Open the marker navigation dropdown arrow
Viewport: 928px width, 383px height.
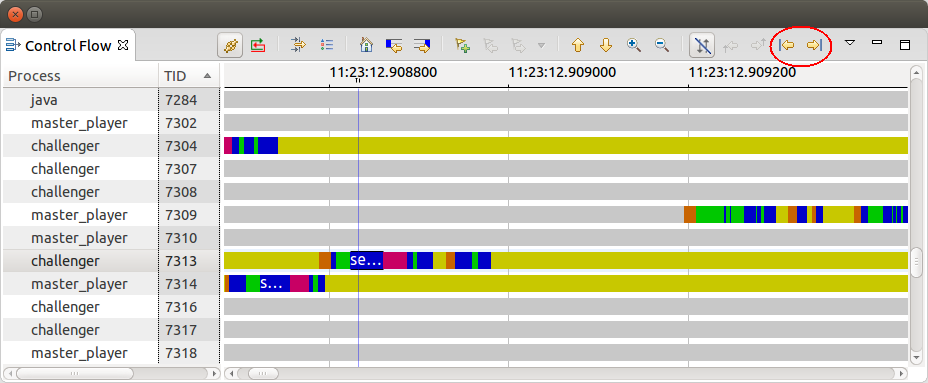click(x=540, y=45)
